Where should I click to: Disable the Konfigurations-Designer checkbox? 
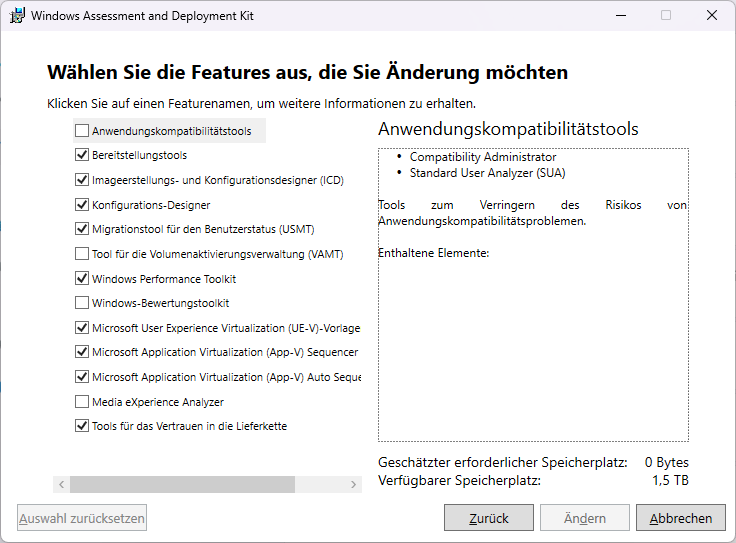pyautogui.click(x=81, y=205)
